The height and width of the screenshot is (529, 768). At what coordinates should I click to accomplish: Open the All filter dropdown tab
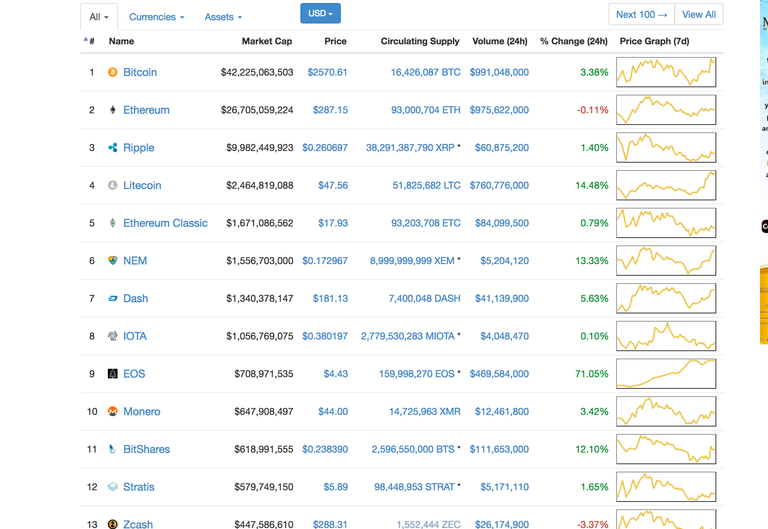coord(99,17)
